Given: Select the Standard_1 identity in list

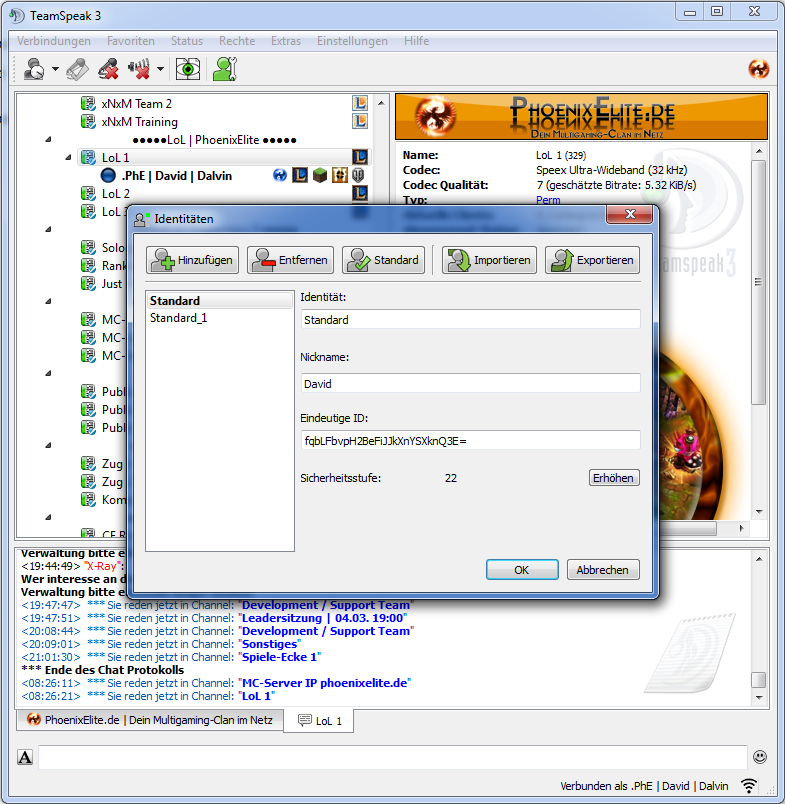Looking at the screenshot, I should pyautogui.click(x=219, y=318).
